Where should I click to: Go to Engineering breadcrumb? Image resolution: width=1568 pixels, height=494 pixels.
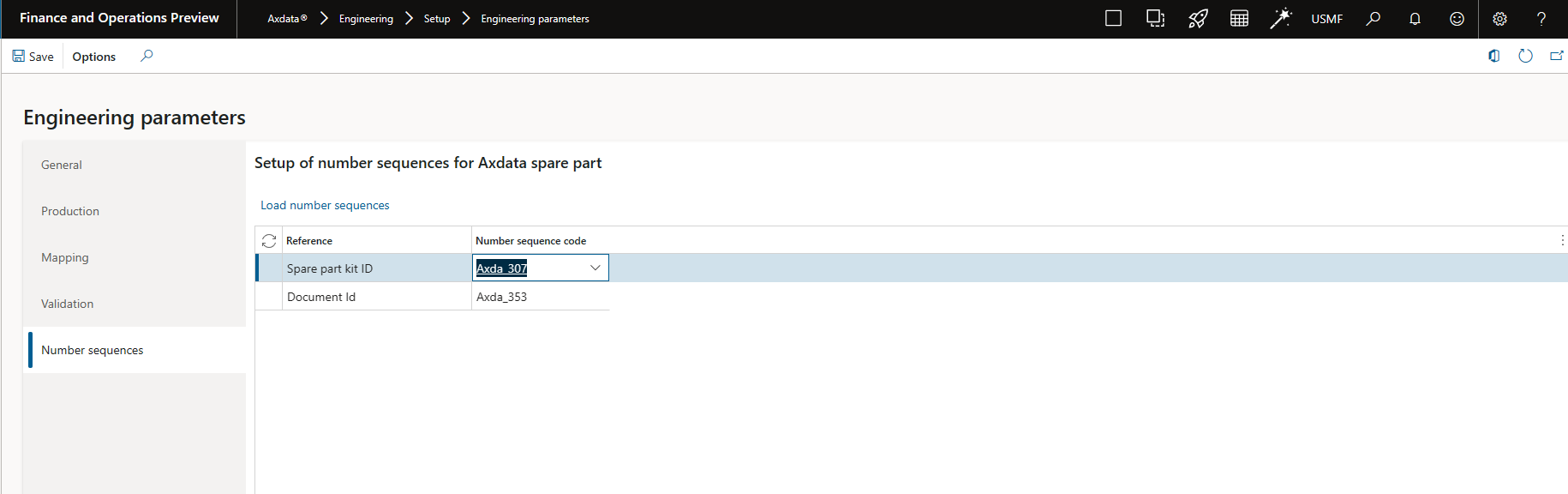point(366,19)
